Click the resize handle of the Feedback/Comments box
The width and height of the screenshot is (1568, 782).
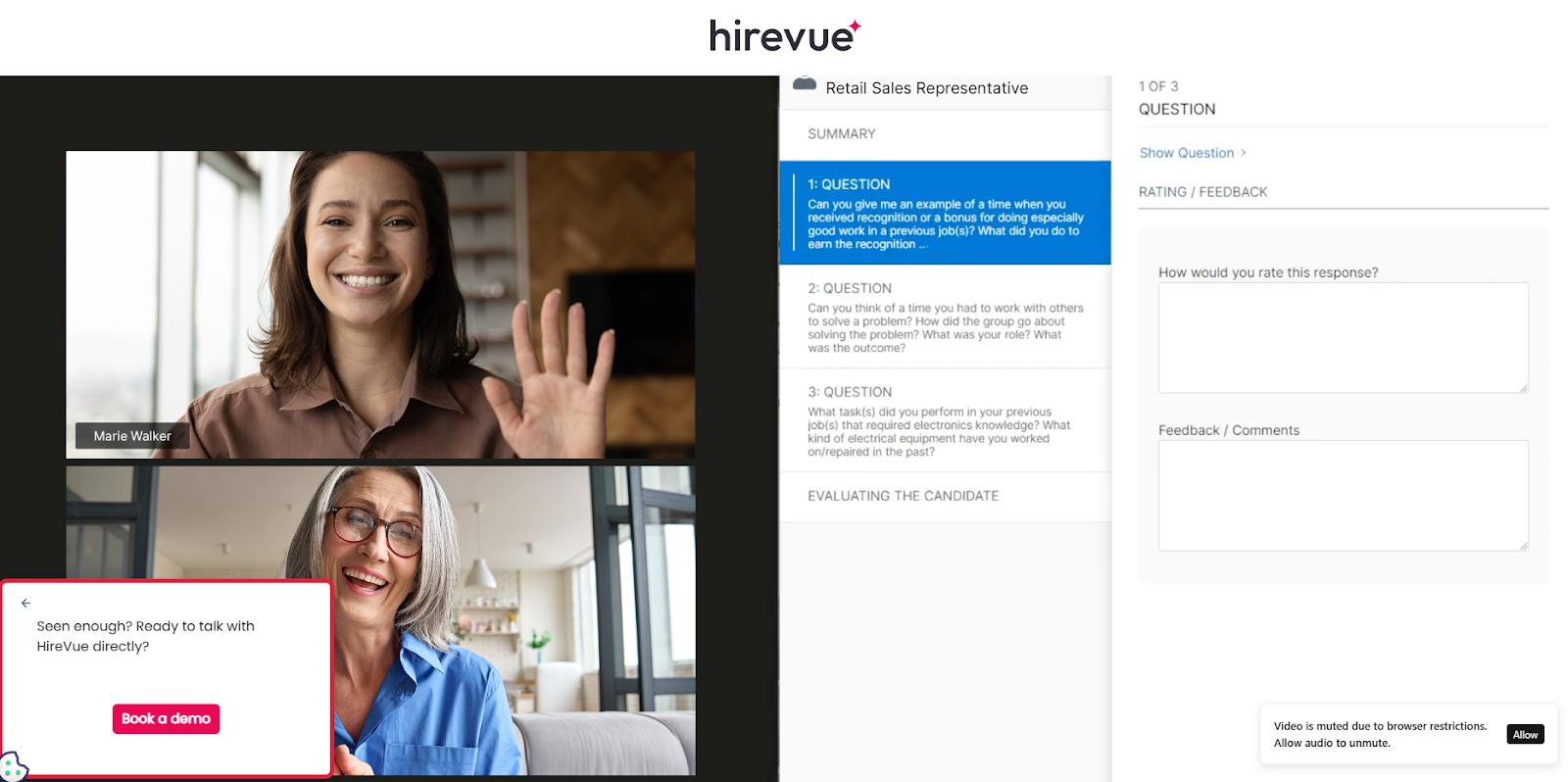click(x=1523, y=546)
